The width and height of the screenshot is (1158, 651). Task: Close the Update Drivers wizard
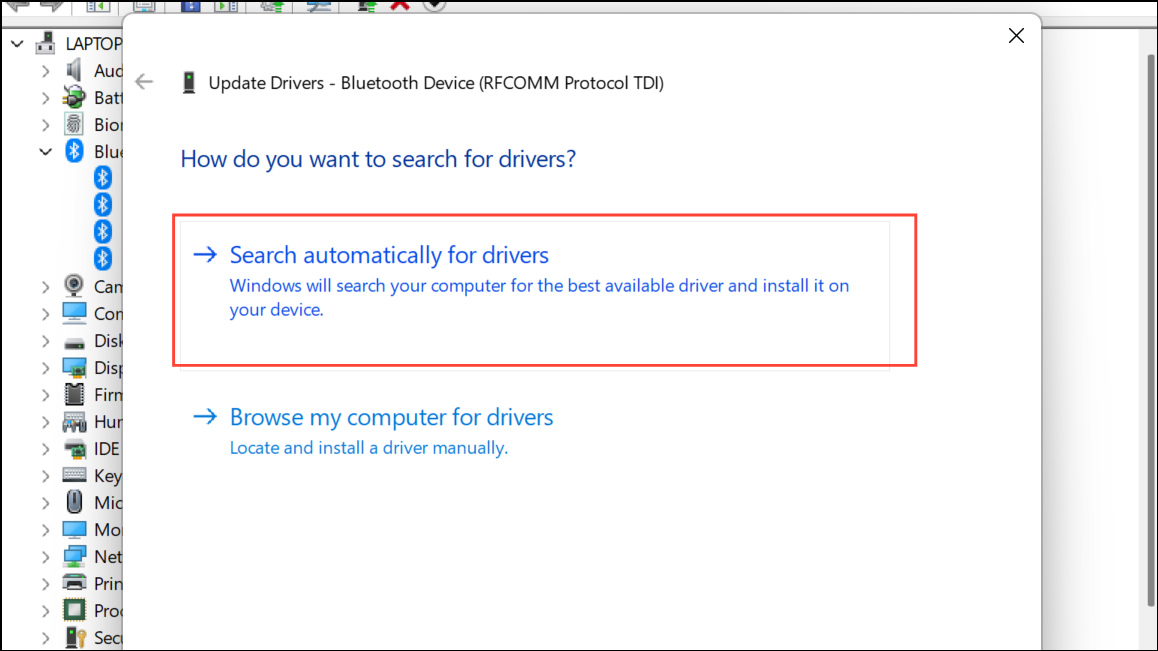click(x=1016, y=35)
